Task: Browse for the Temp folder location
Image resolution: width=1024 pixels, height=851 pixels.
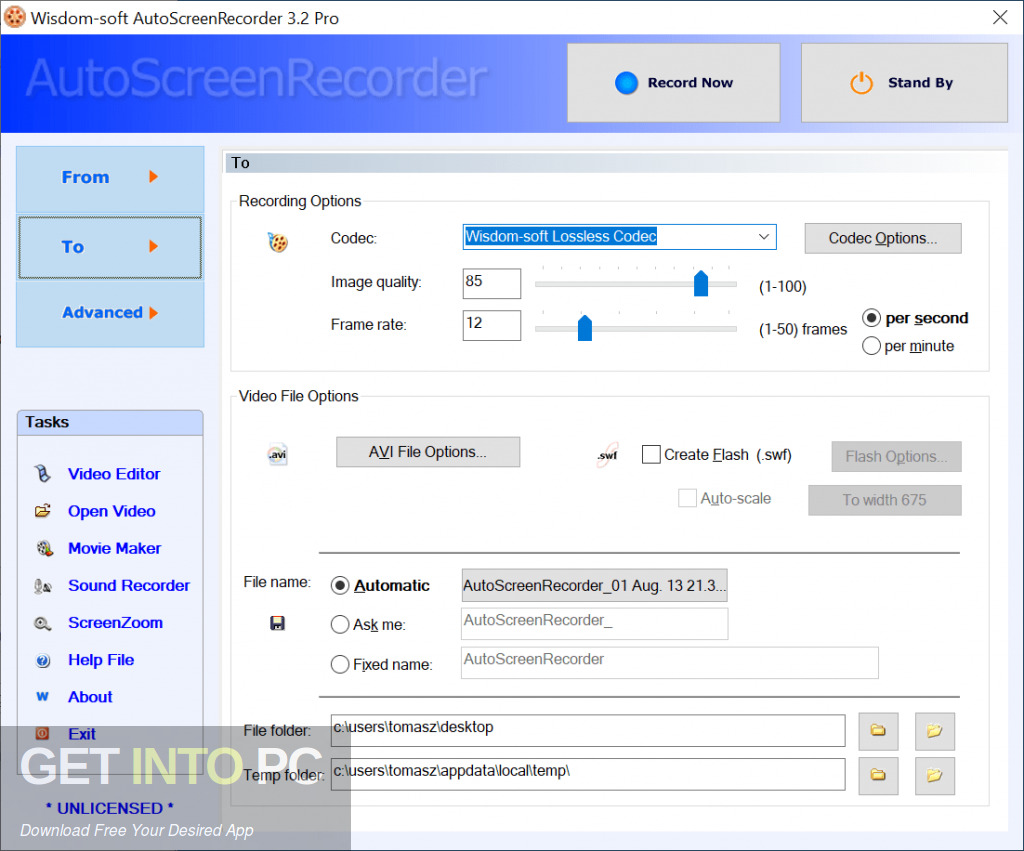Action: pos(878,775)
